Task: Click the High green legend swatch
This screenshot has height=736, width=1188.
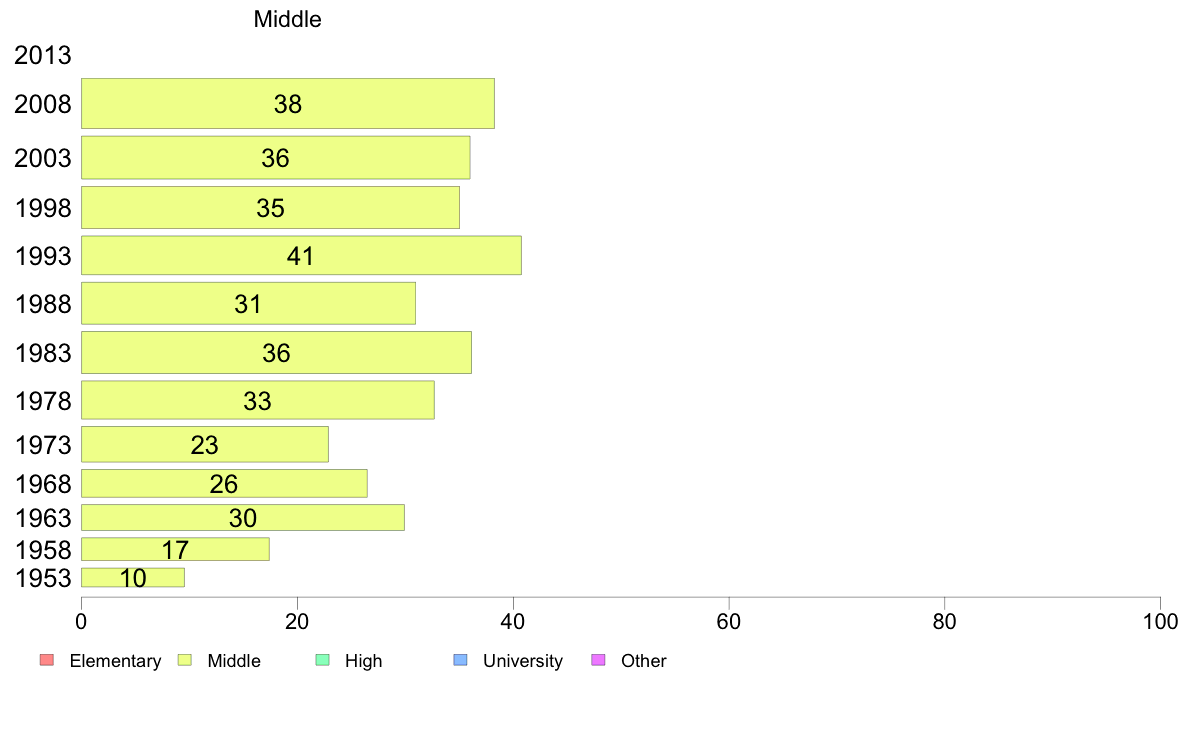Action: [x=322, y=660]
